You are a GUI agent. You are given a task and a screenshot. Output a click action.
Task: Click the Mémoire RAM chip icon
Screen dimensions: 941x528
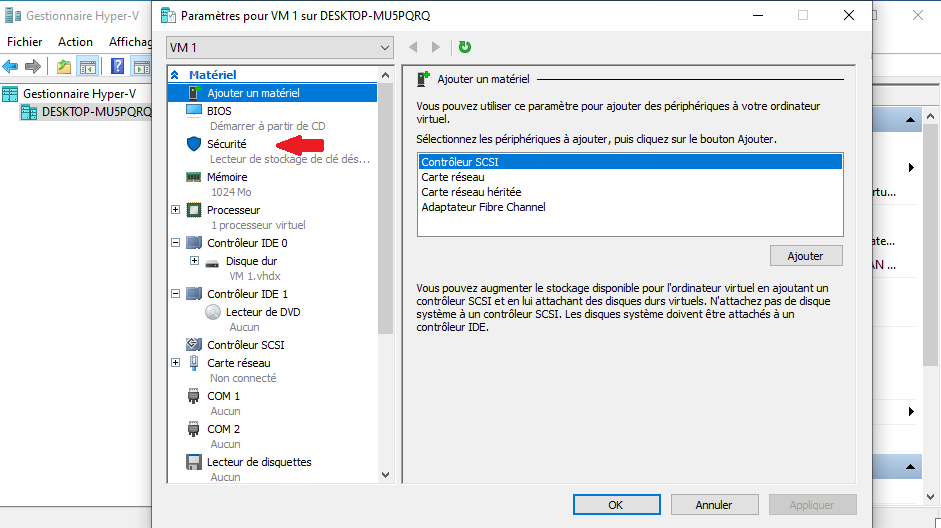(194, 177)
